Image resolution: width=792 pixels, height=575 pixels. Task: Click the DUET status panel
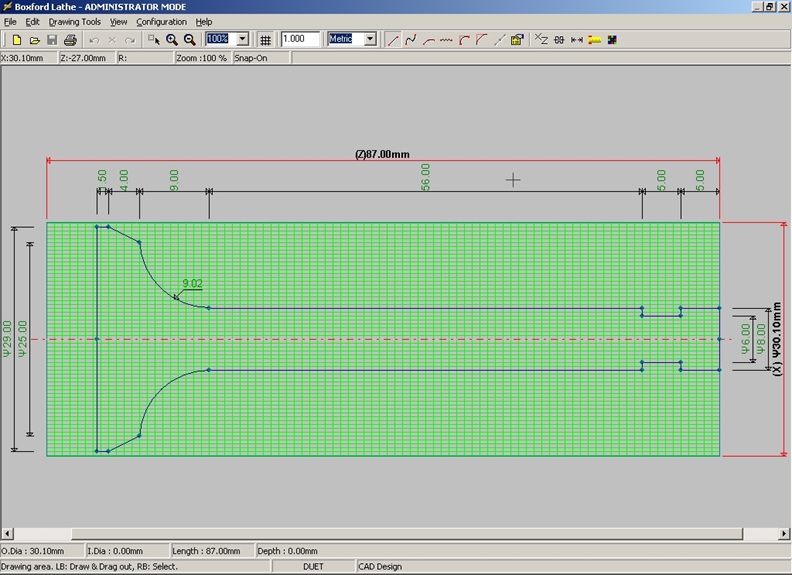tap(313, 566)
